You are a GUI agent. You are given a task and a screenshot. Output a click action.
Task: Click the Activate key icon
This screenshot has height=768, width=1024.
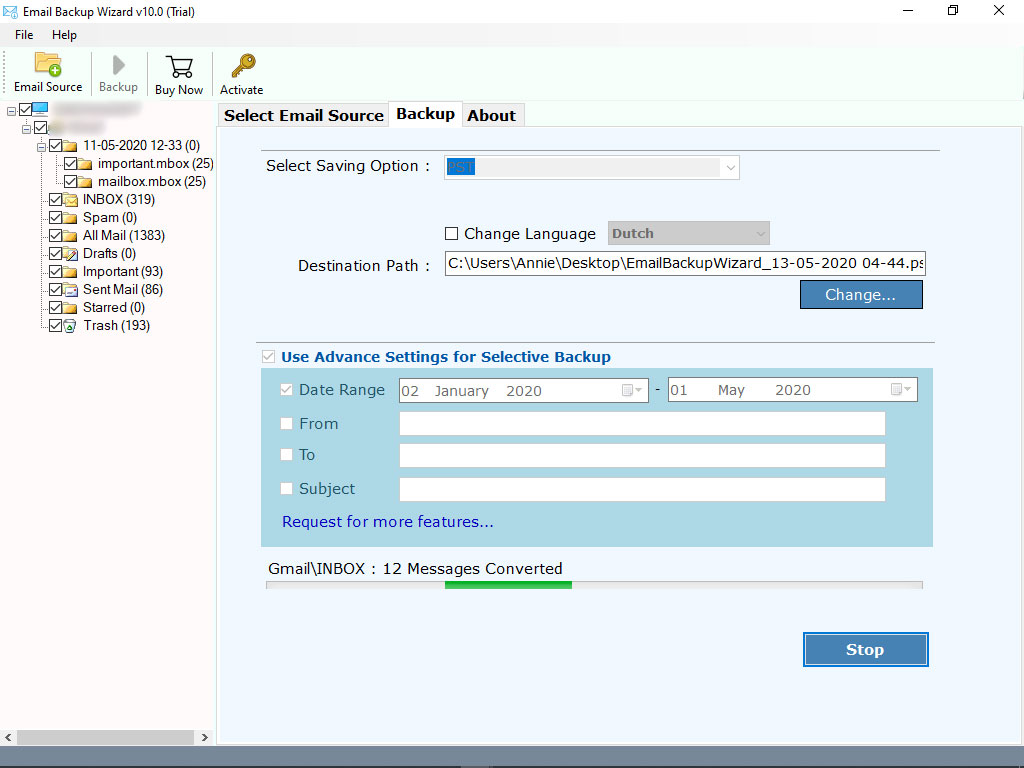(x=241, y=66)
